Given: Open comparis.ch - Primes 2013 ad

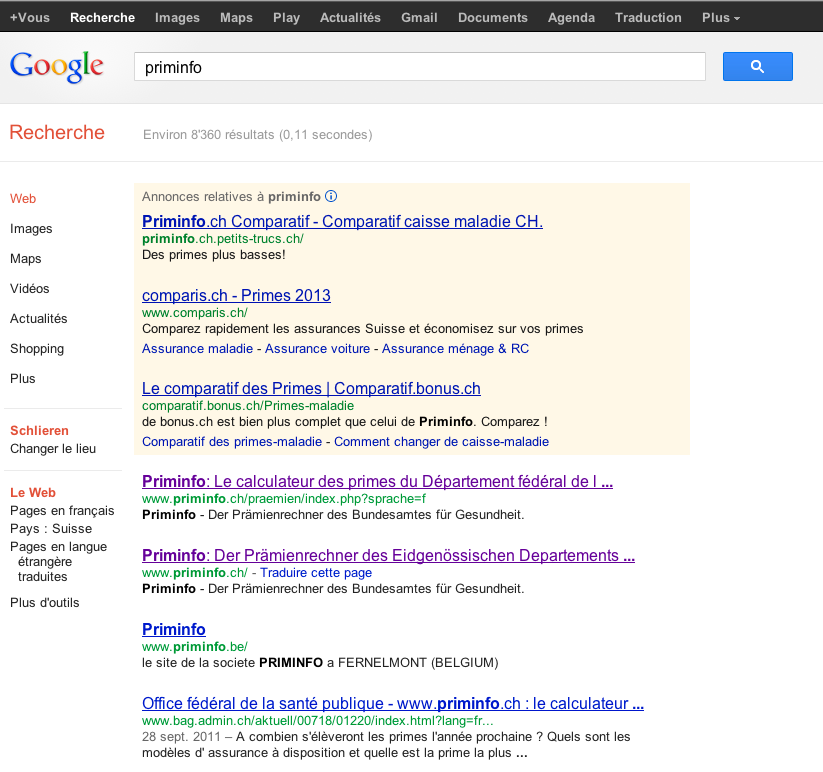Looking at the screenshot, I should coord(236,295).
